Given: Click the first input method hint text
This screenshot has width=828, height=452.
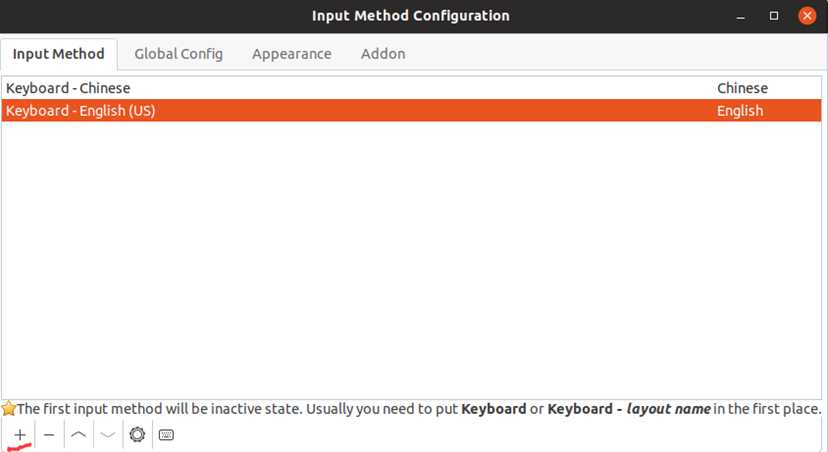Looking at the screenshot, I should pos(419,409).
